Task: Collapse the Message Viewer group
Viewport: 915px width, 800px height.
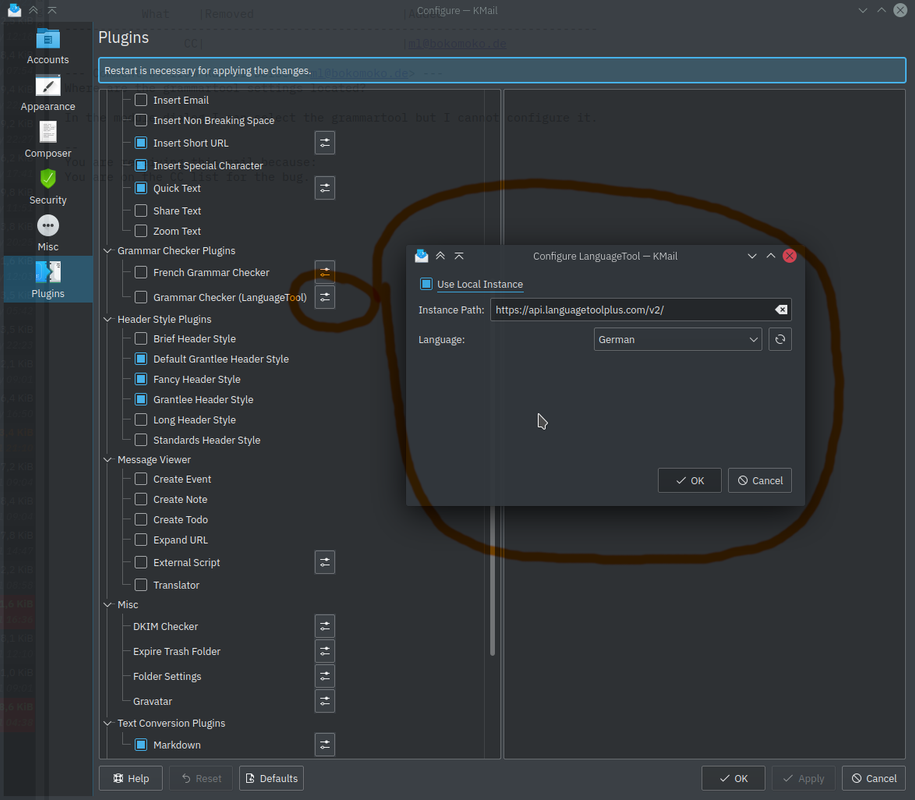Action: [x=107, y=460]
